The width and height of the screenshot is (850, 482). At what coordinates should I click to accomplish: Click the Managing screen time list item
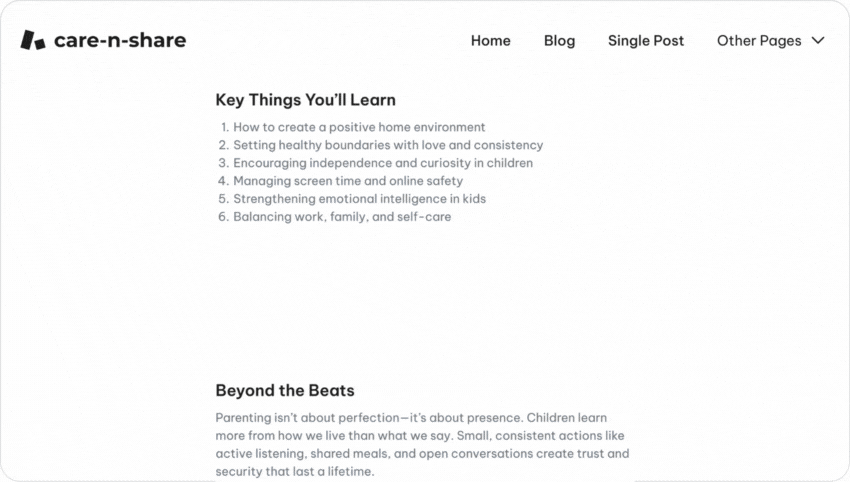point(348,181)
